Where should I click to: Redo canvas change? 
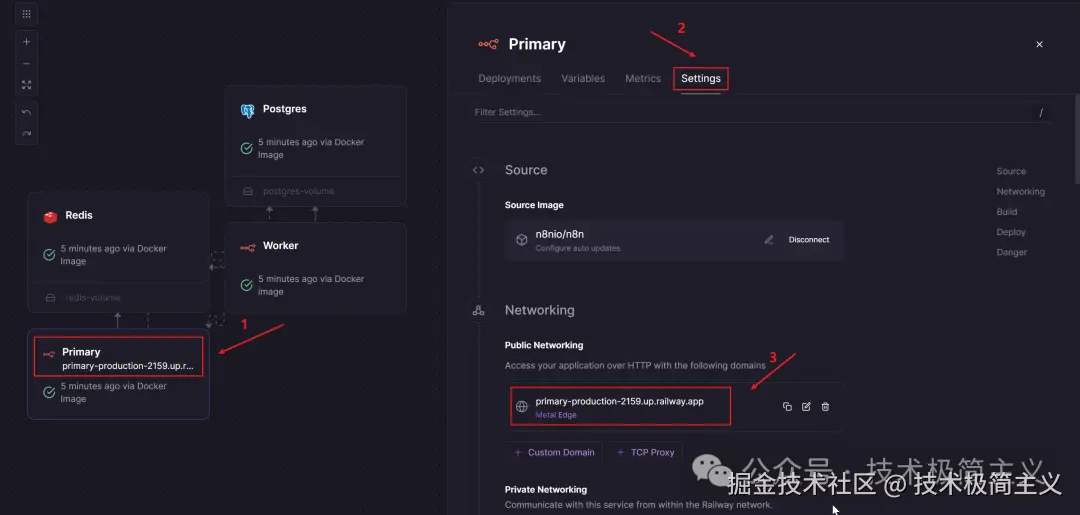pos(26,134)
